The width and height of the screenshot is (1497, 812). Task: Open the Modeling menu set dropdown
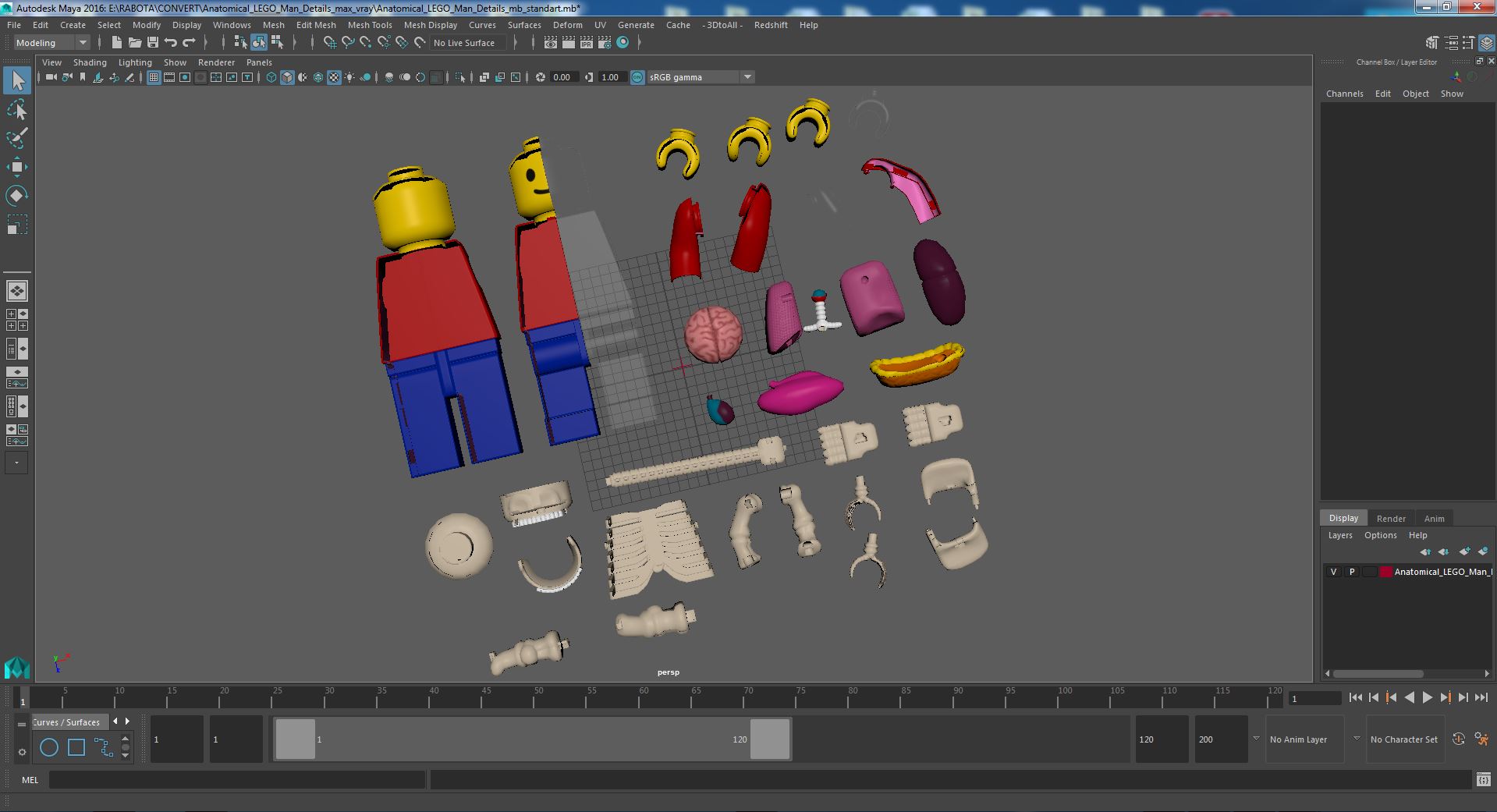[51, 43]
